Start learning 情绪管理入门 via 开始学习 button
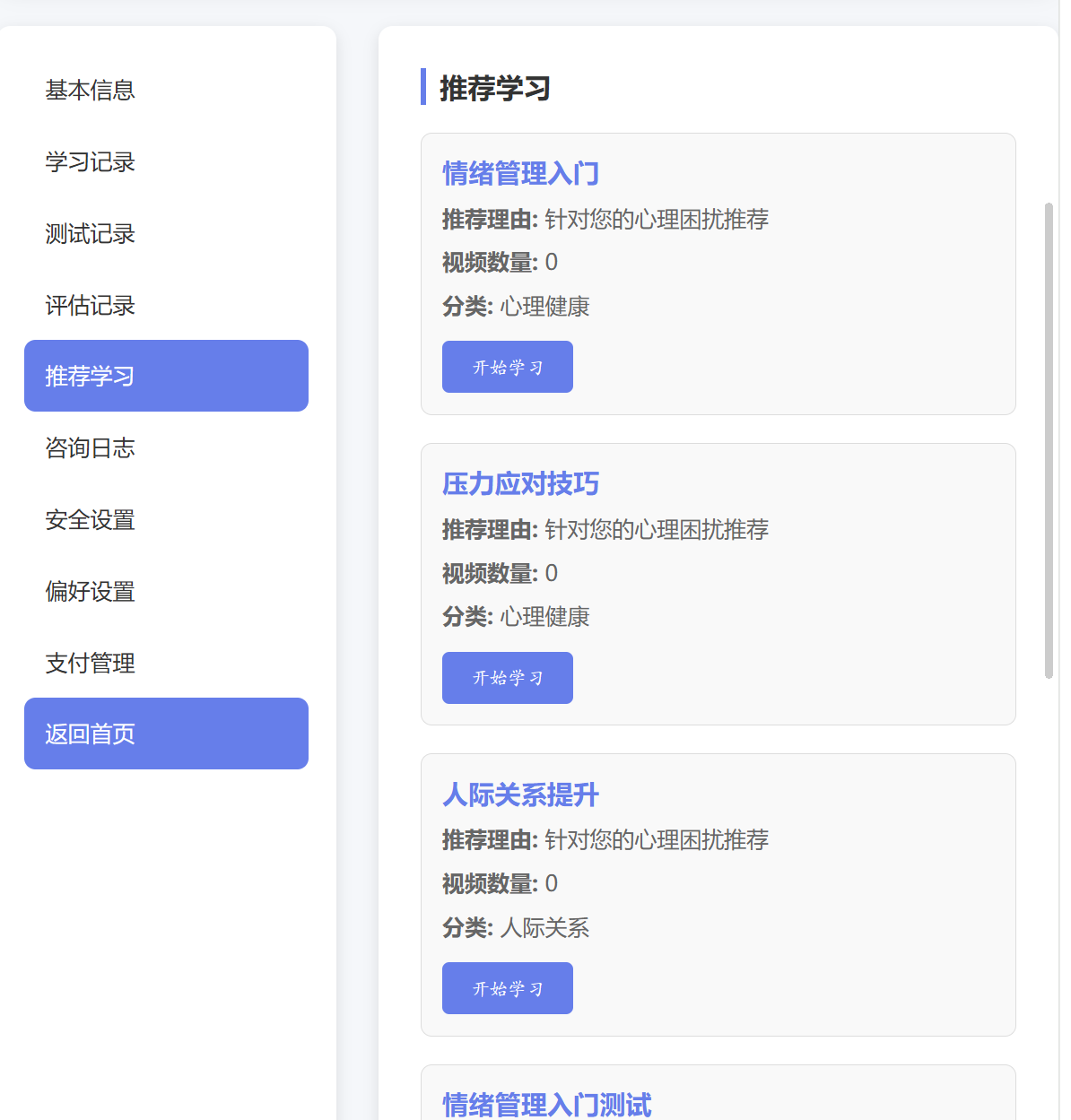The height and width of the screenshot is (1120, 1071). (507, 366)
